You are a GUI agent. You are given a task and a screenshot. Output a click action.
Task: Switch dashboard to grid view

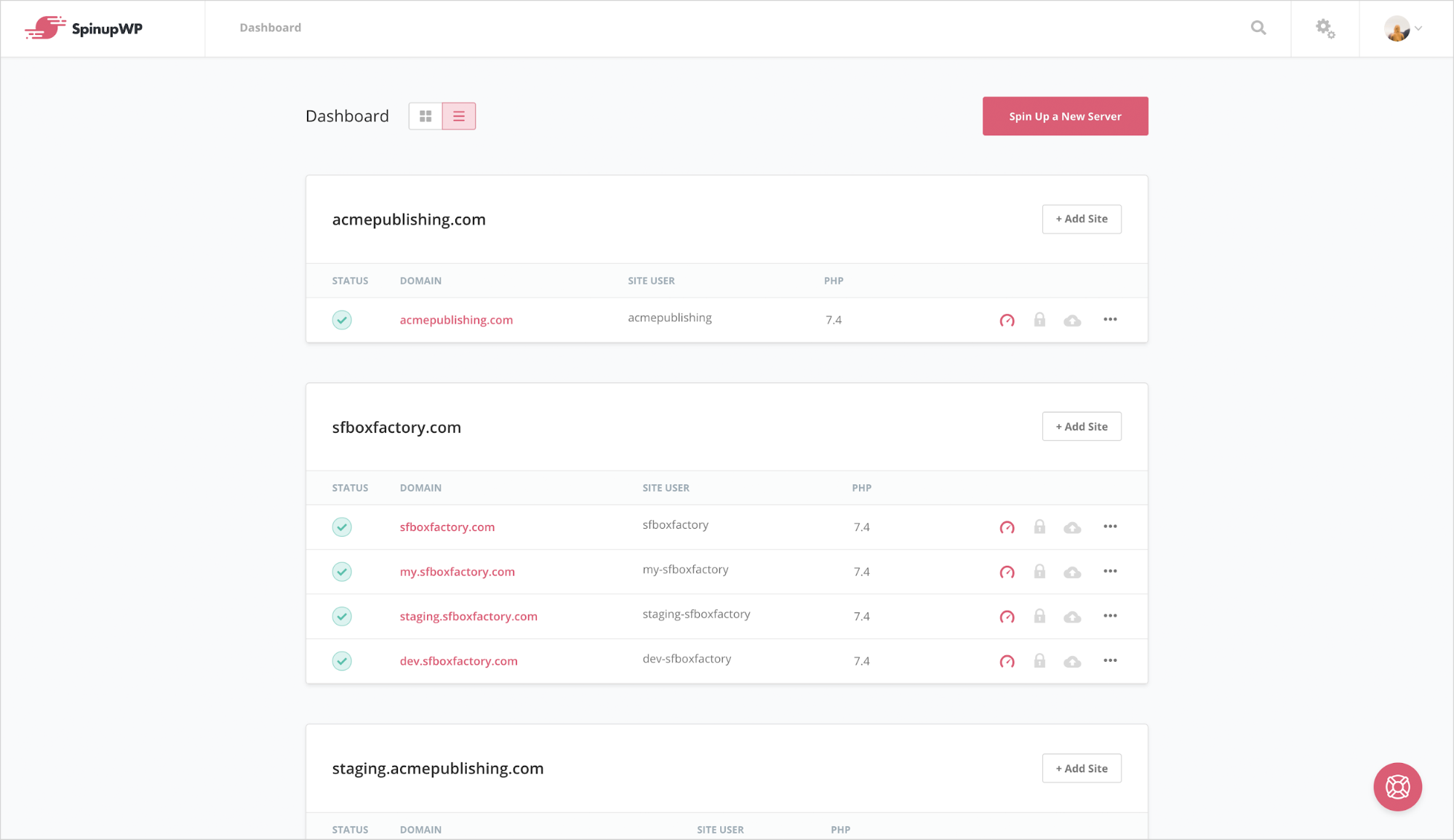click(426, 116)
